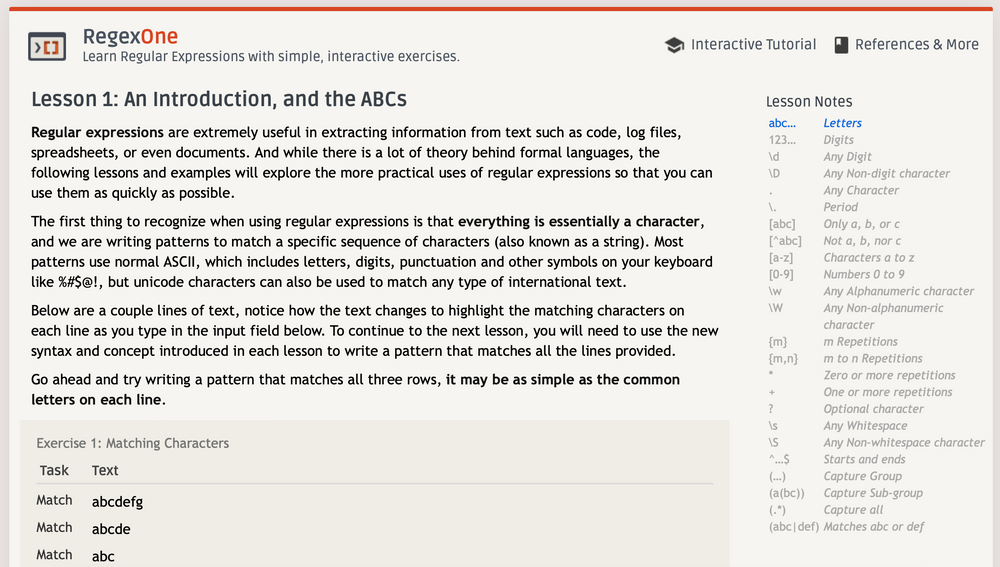The width and height of the screenshot is (1000, 567).
Task: Open Matches abc or def lesson
Action: pos(873,527)
